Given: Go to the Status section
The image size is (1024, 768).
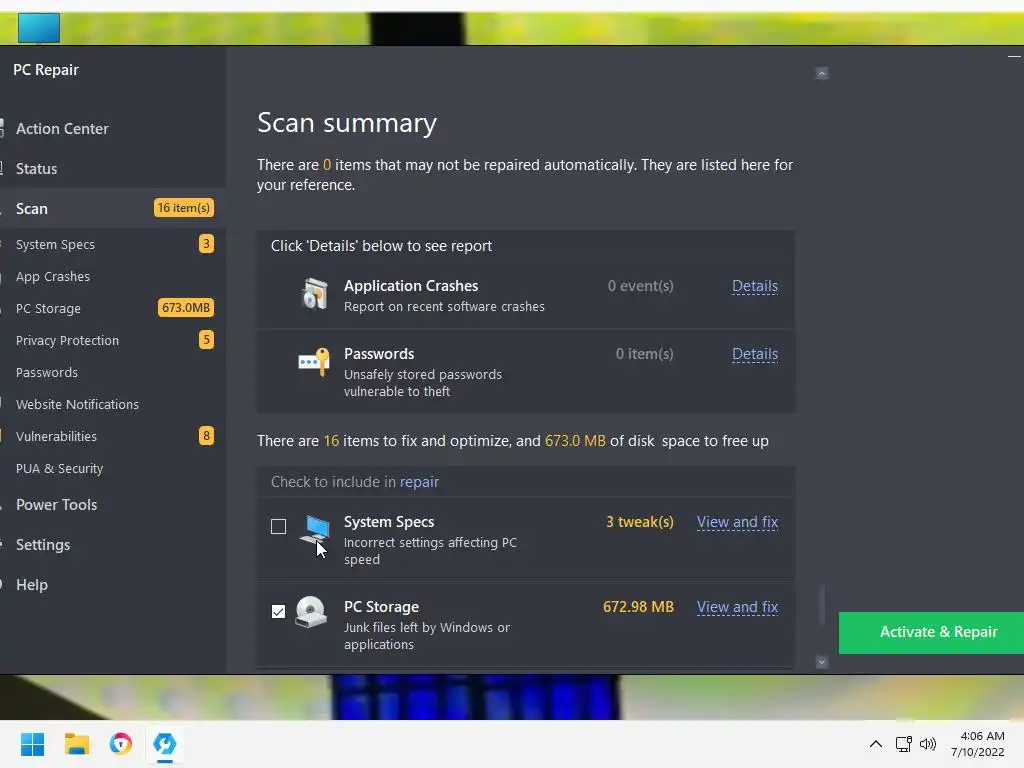Looking at the screenshot, I should click(37, 168).
